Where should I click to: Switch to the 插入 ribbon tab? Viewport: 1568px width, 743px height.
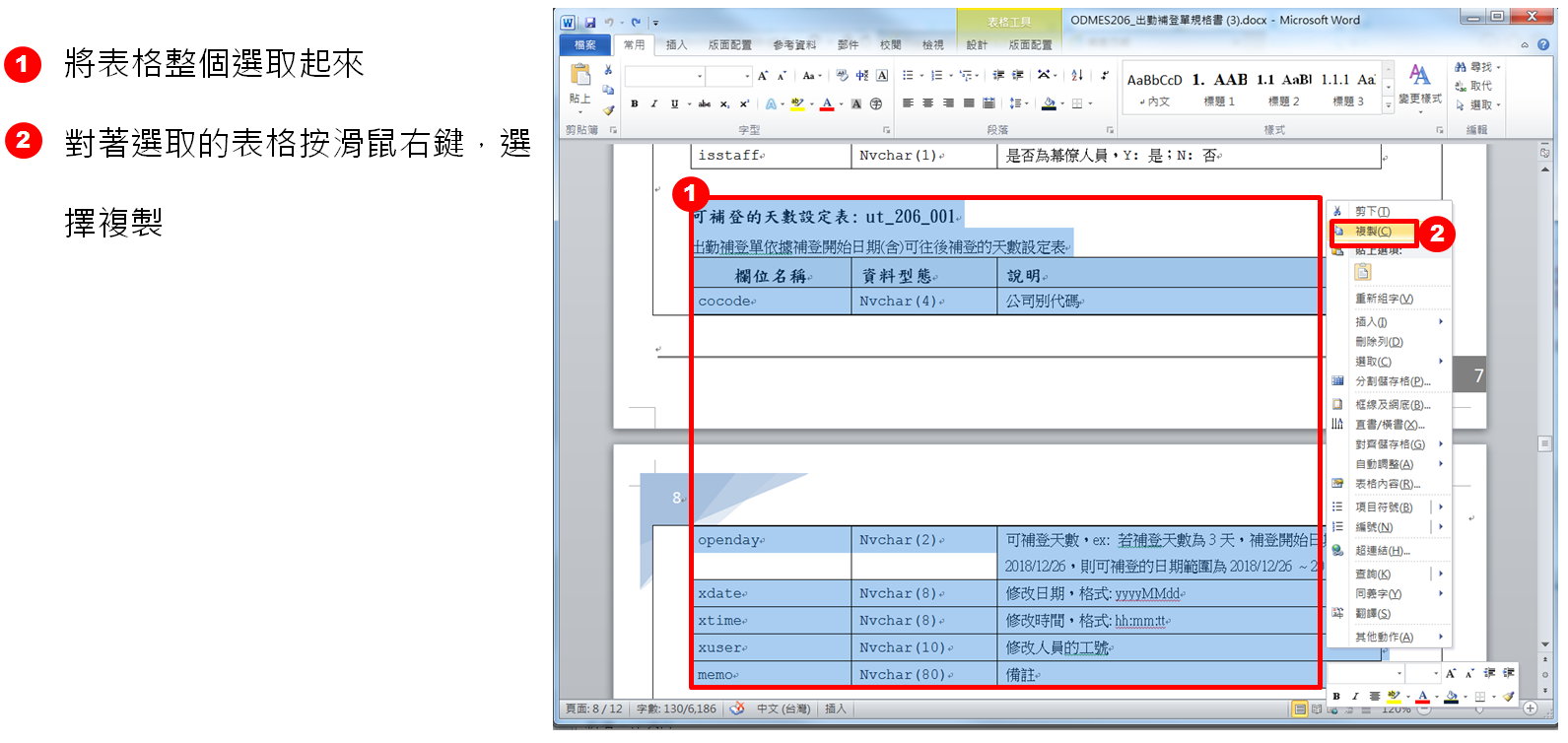pyautogui.click(x=676, y=44)
